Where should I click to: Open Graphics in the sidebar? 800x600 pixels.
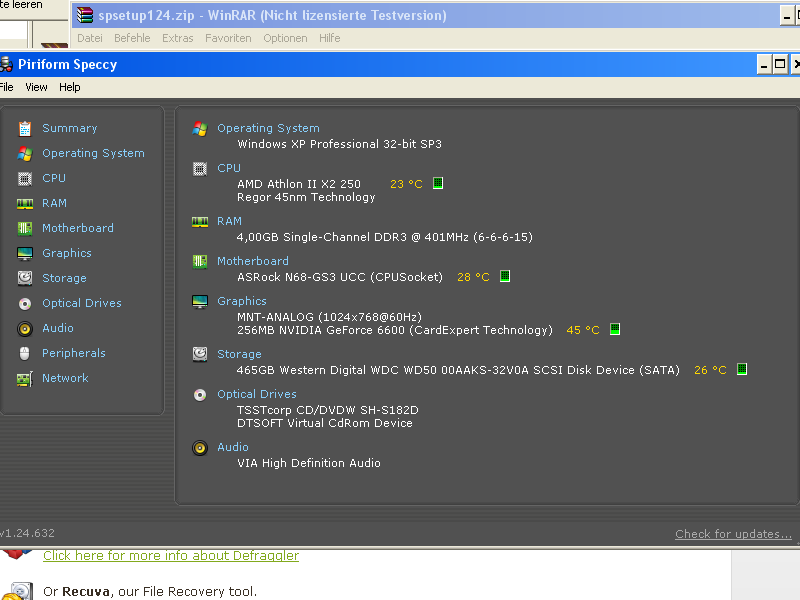[x=67, y=253]
